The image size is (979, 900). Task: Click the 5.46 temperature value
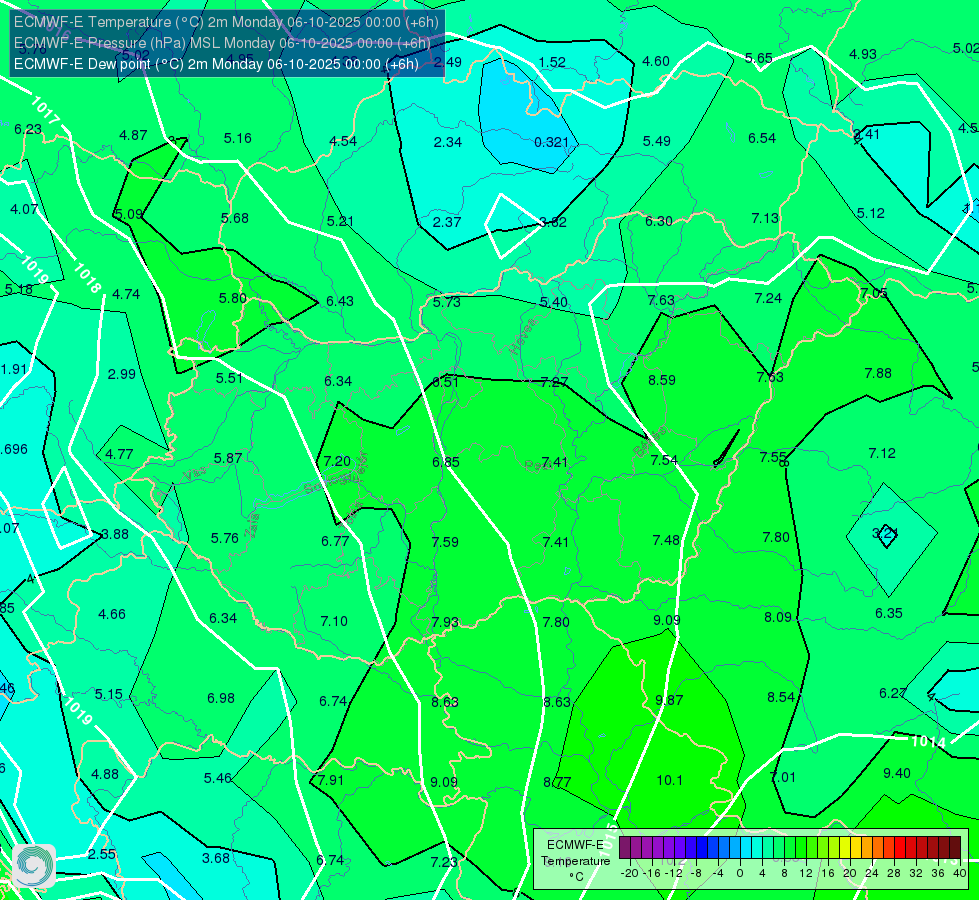217,778
